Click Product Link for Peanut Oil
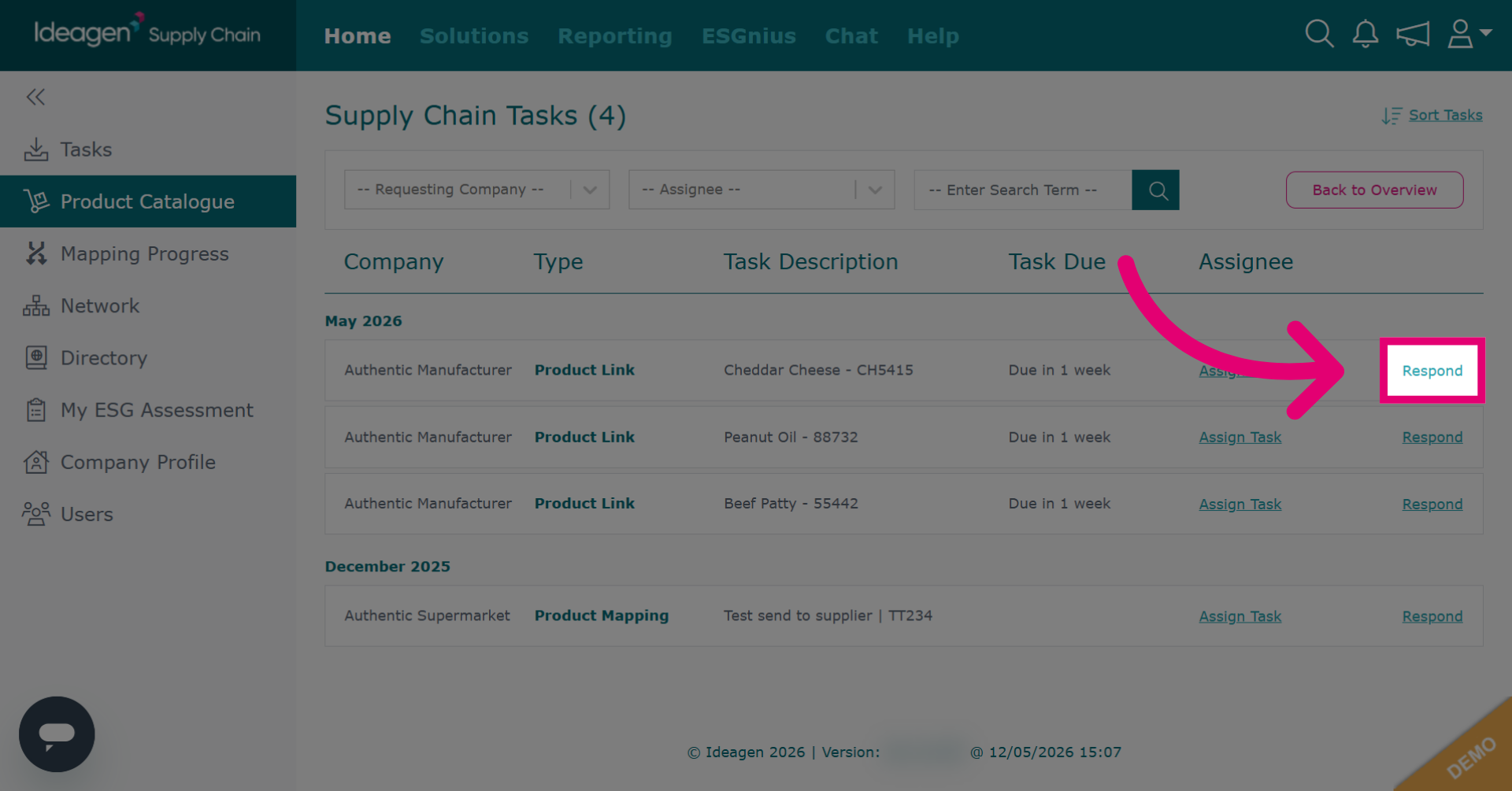 [584, 437]
